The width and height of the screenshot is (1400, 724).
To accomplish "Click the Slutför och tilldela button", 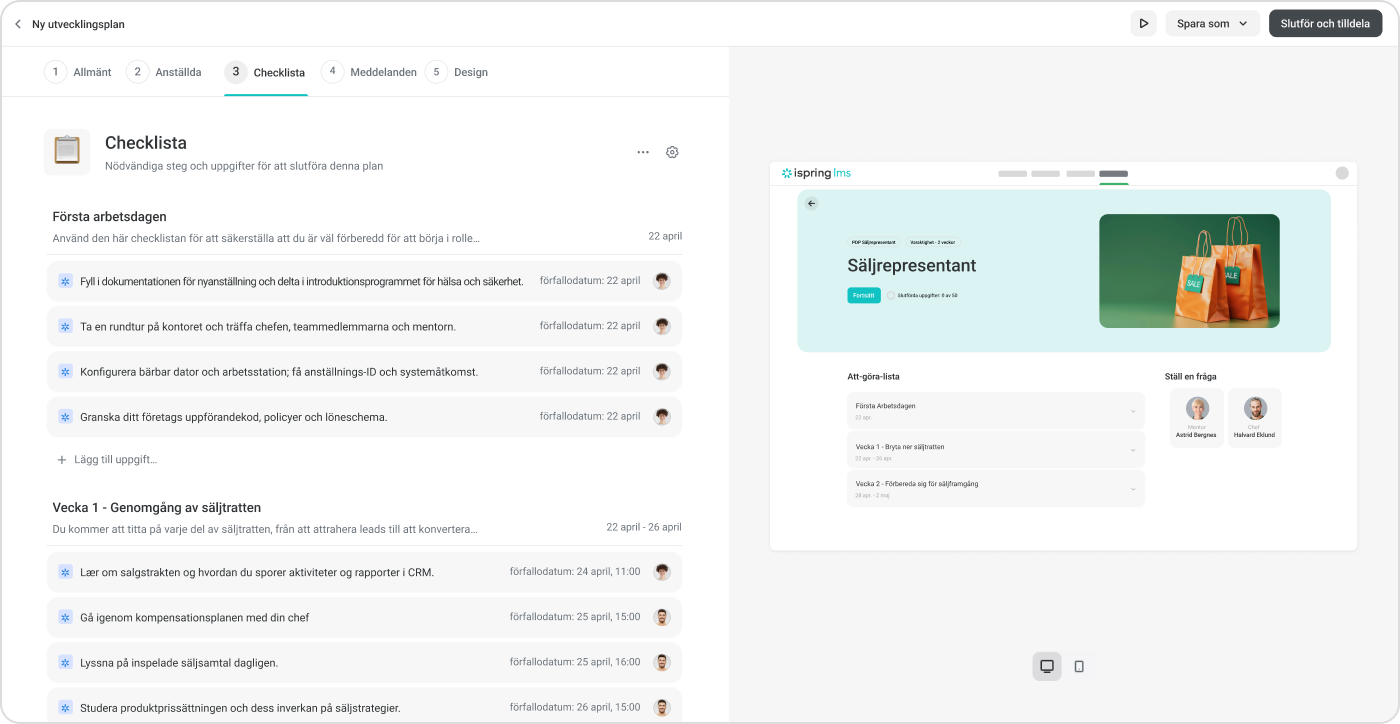I will [1325, 24].
